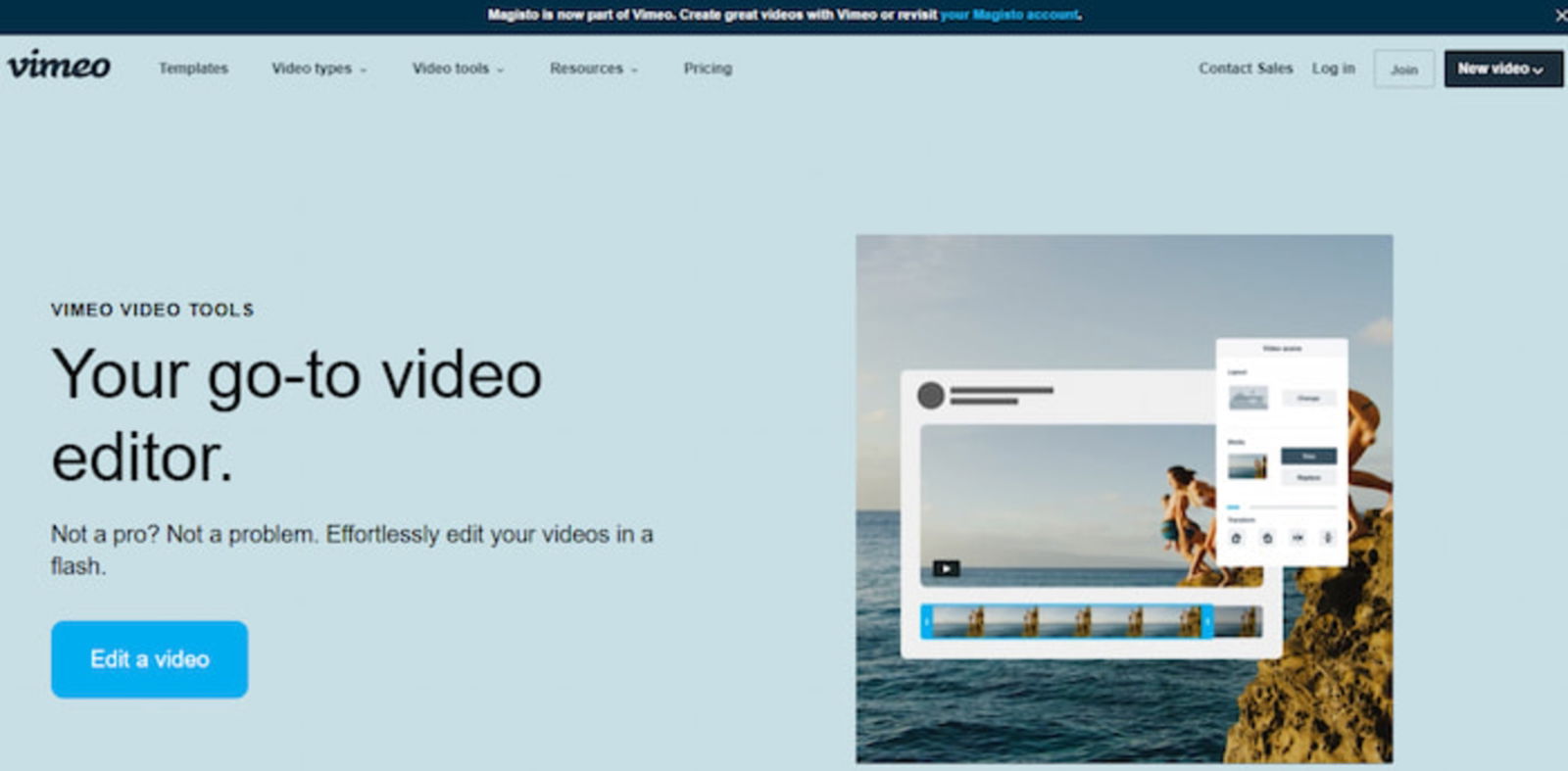The width and height of the screenshot is (1568, 771).
Task: Open the Templates page
Action: (x=193, y=69)
